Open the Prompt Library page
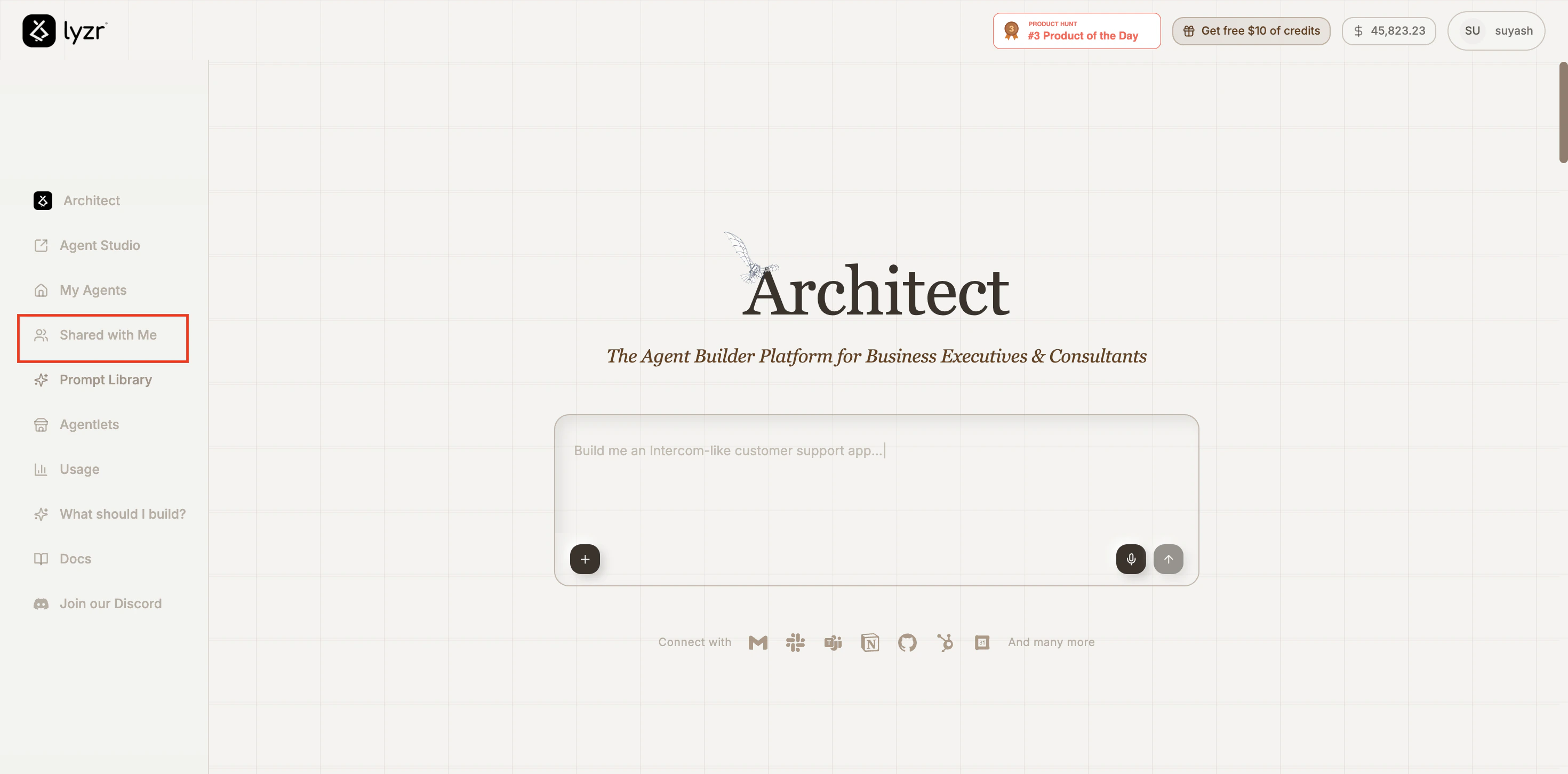 [x=105, y=380]
